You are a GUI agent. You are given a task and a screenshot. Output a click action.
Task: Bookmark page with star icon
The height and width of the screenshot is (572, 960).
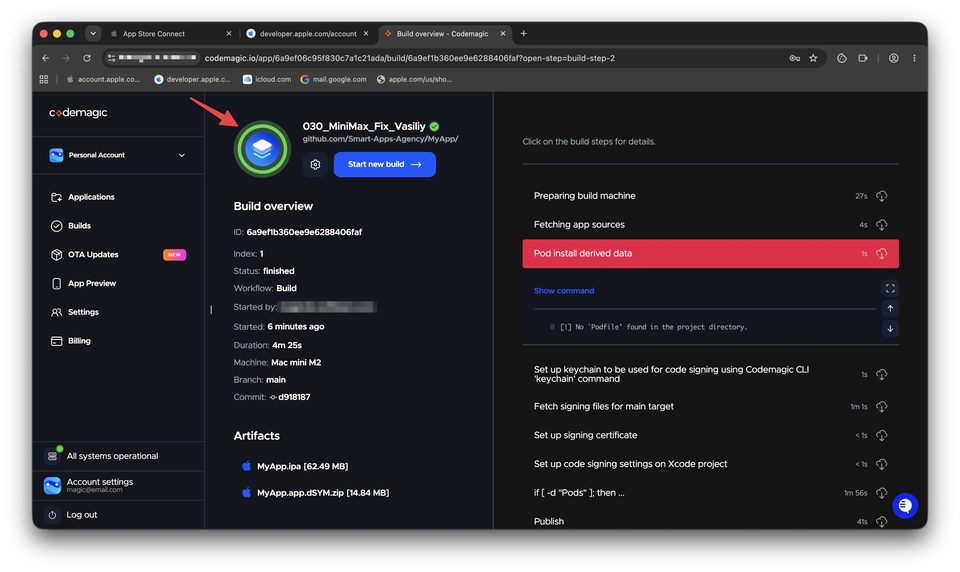(x=813, y=58)
